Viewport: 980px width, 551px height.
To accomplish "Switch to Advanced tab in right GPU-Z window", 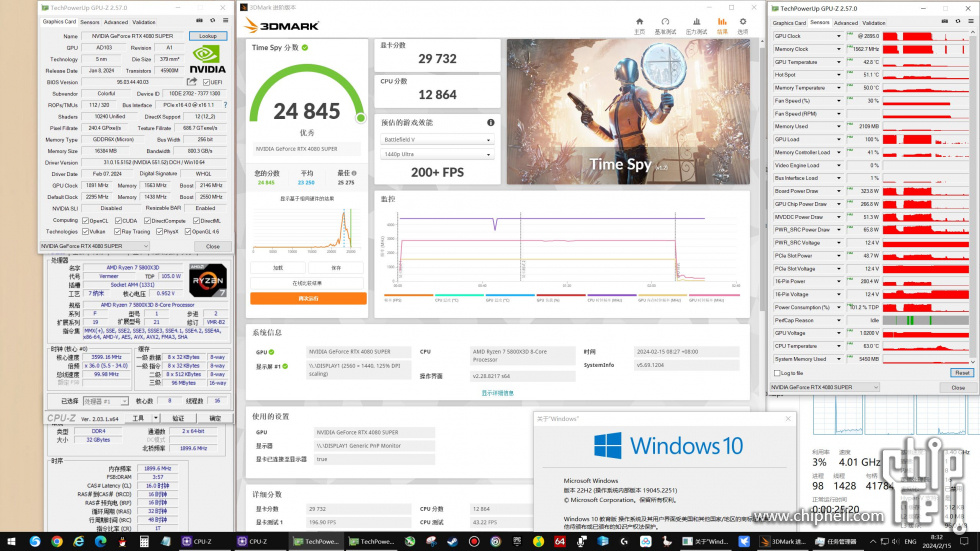I will pyautogui.click(x=846, y=23).
